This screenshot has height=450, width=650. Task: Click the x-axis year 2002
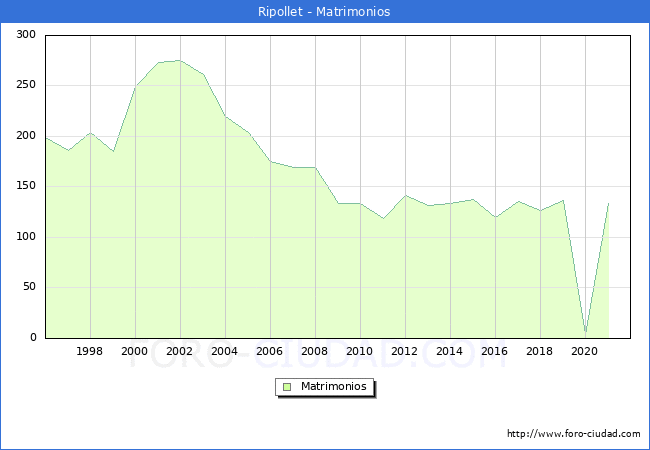pyautogui.click(x=179, y=351)
